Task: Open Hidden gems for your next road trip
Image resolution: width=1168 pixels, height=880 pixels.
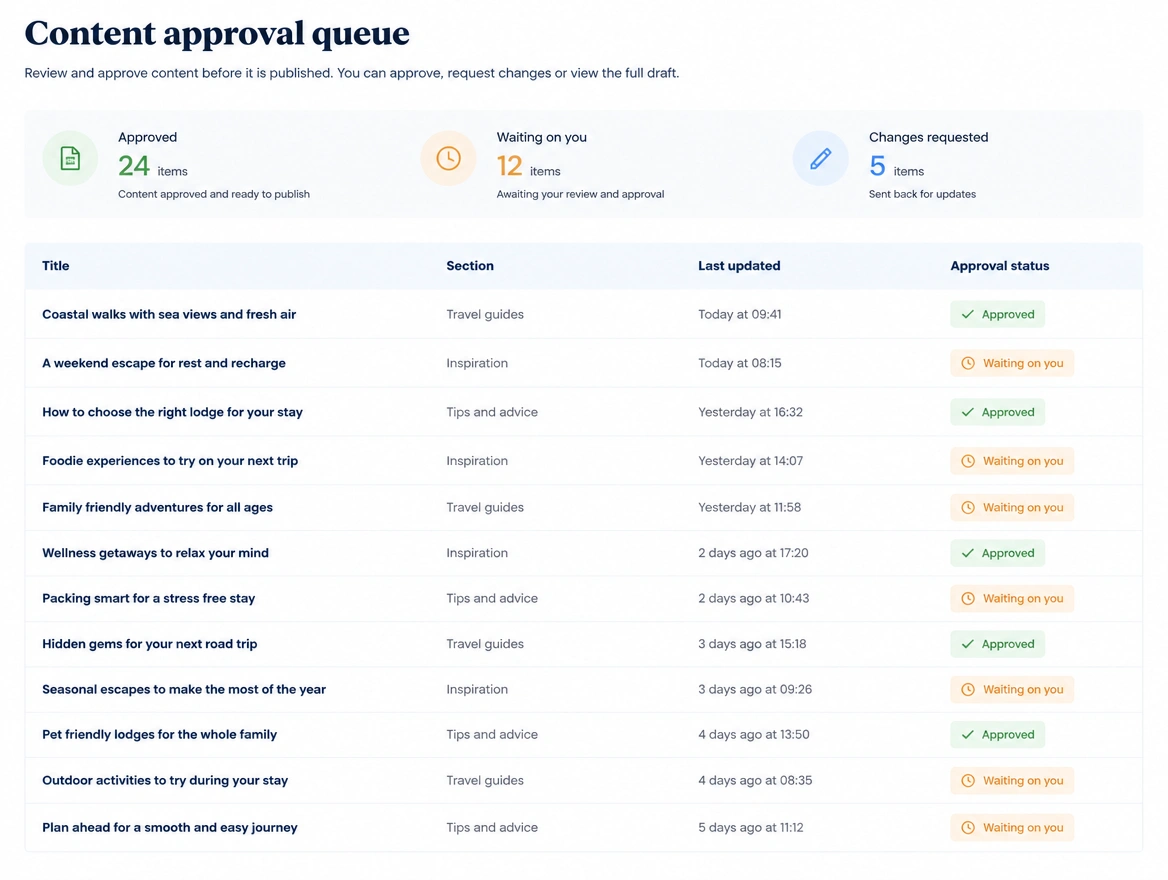Action: tap(150, 644)
